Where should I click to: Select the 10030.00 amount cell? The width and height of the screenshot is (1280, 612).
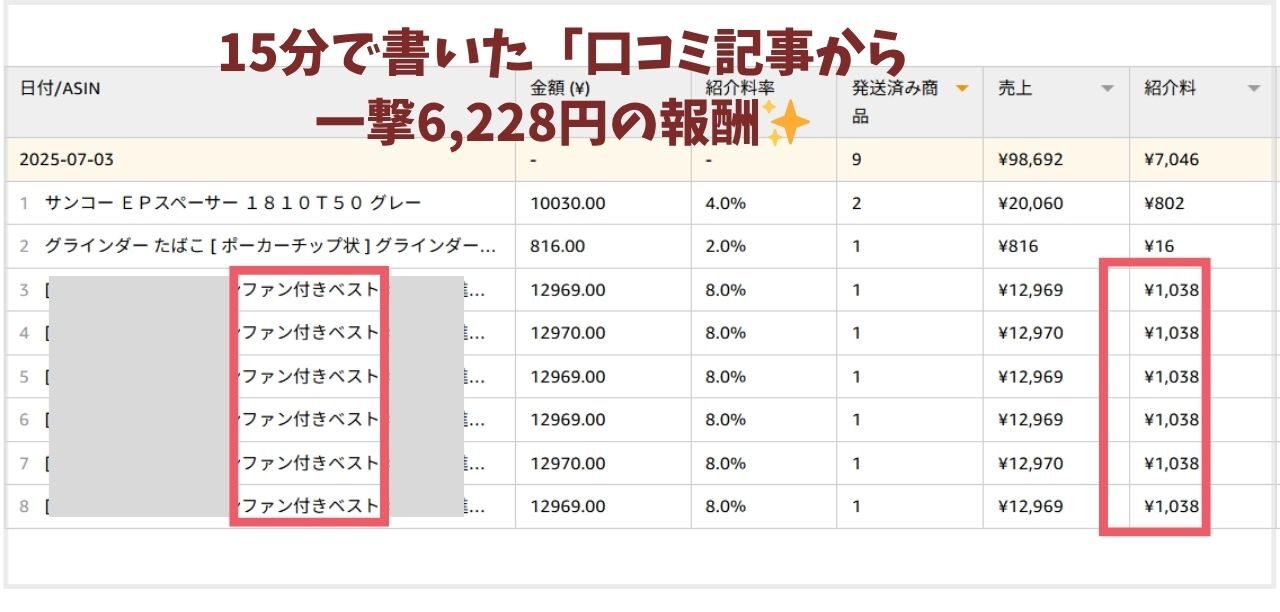[x=568, y=203]
